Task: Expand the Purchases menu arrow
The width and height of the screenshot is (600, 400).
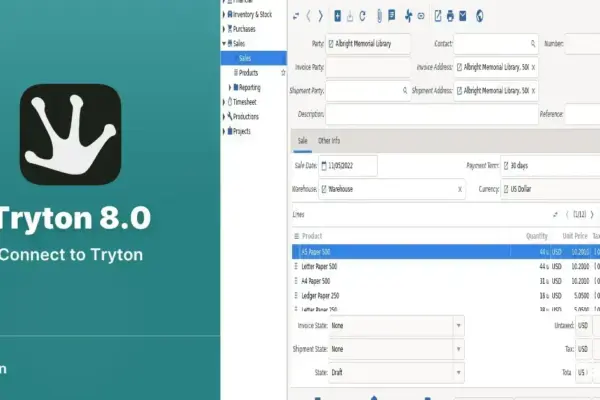Action: (224, 29)
